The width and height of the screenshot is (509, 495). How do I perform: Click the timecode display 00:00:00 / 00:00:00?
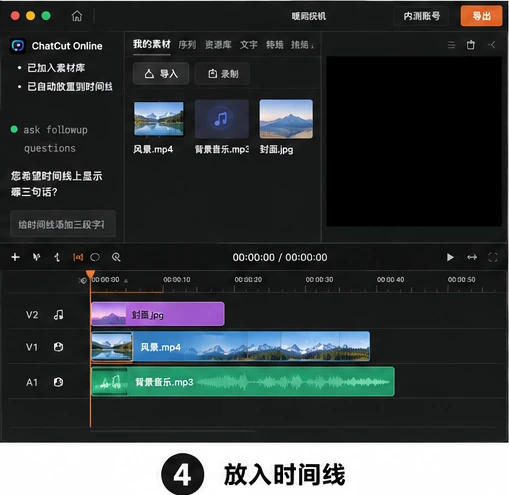tap(280, 257)
